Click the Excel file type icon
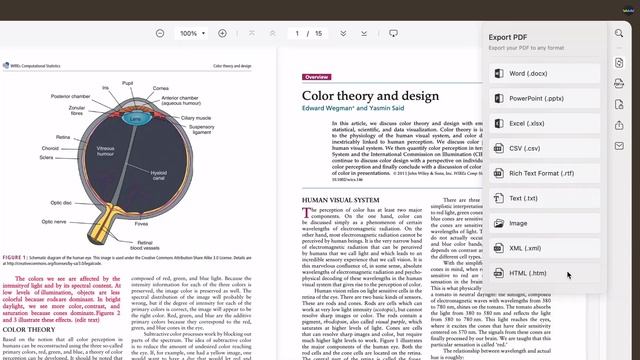The width and height of the screenshot is (640, 360). click(498, 123)
